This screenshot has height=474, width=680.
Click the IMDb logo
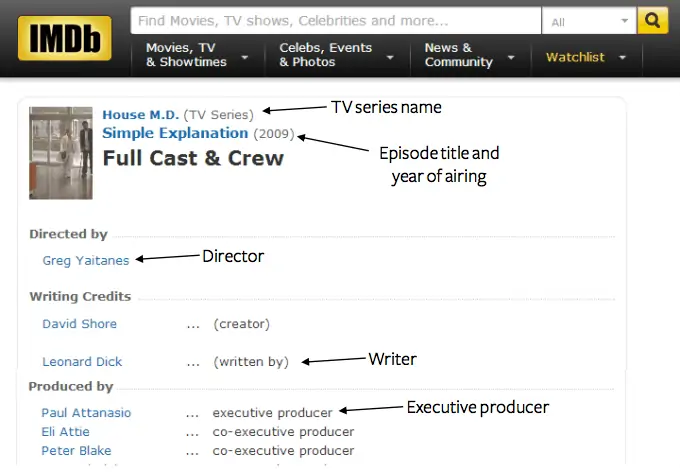point(64,38)
